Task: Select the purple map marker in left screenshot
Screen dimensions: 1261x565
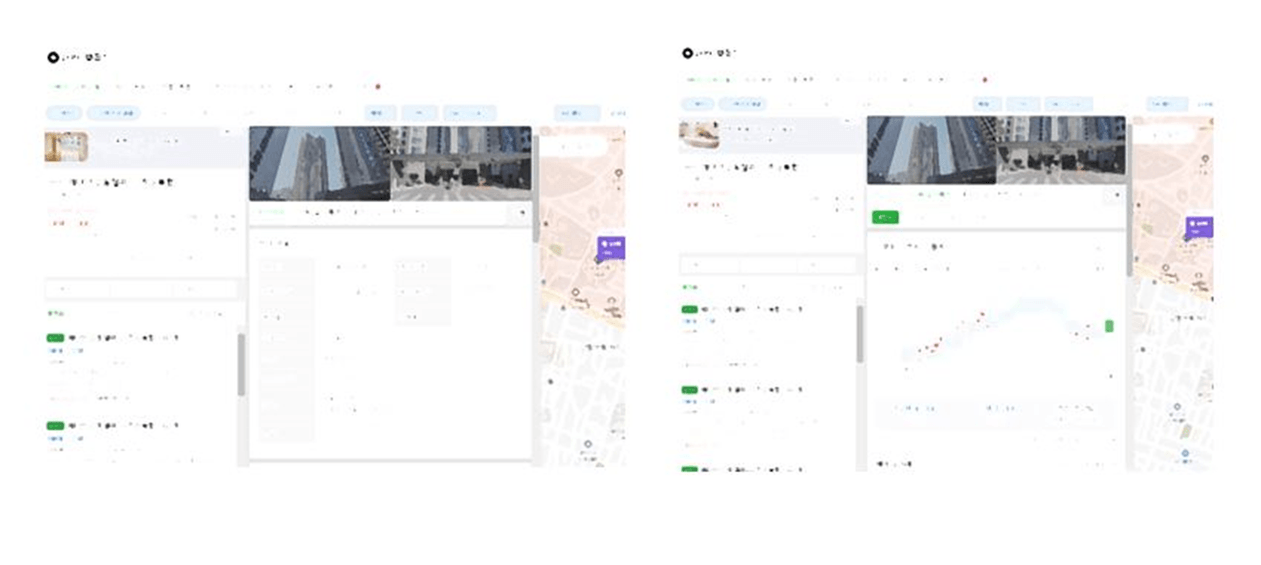Action: (612, 247)
